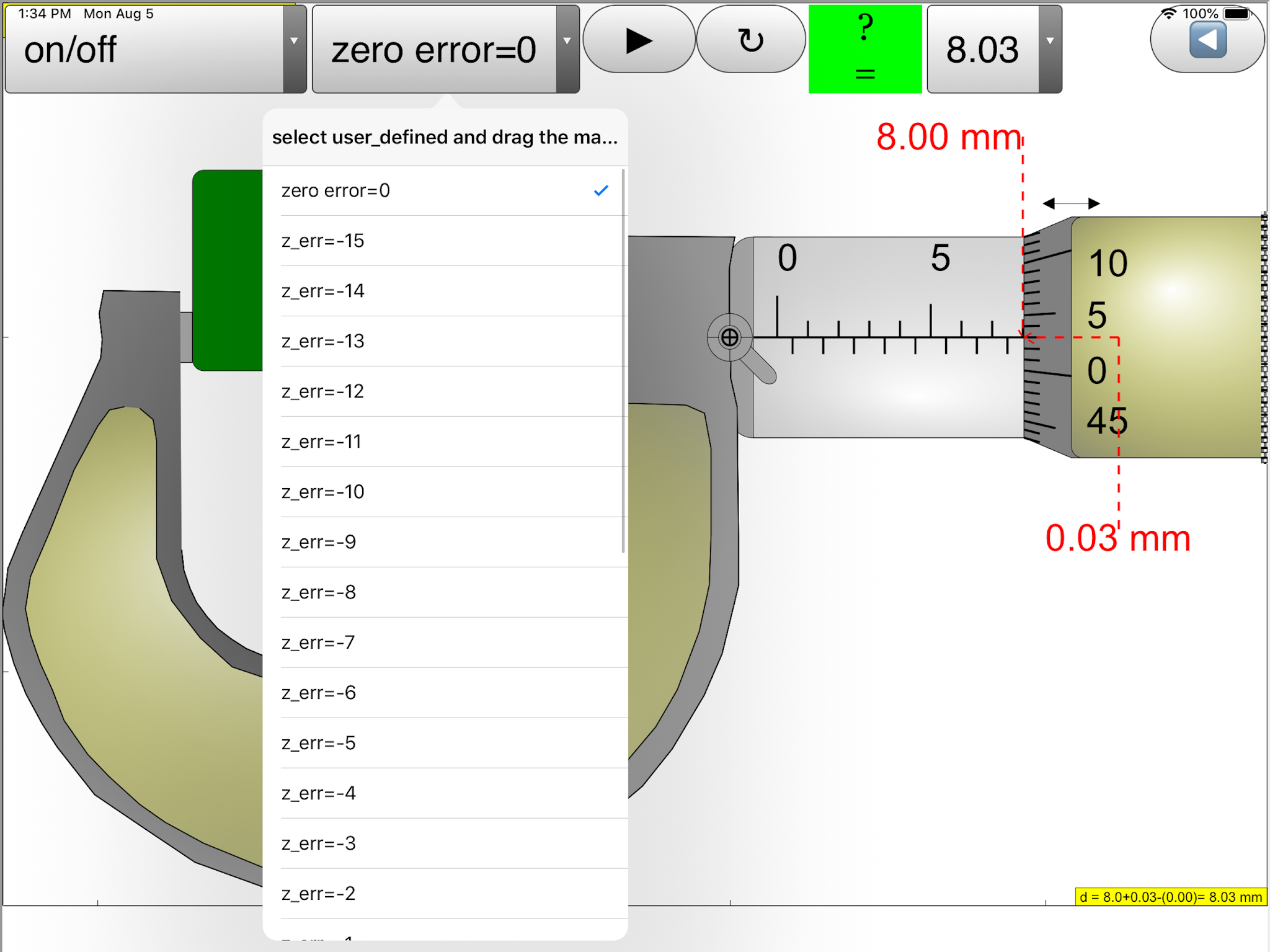Screen dimensions: 1270x952
Task: Click the ratchet knob at right edge
Action: (x=1264, y=337)
